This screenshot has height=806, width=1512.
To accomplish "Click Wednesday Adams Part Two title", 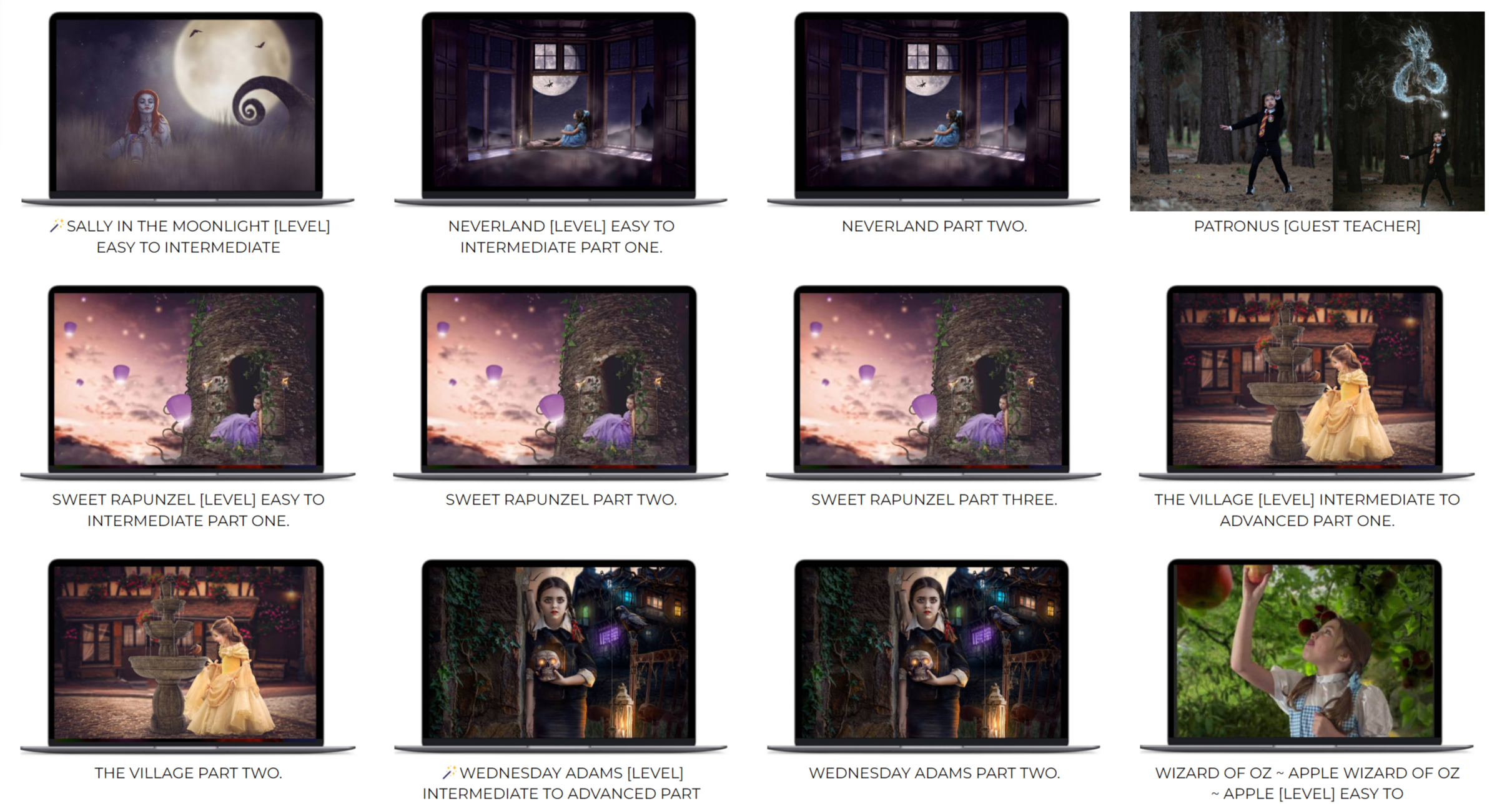I will tap(934, 773).
